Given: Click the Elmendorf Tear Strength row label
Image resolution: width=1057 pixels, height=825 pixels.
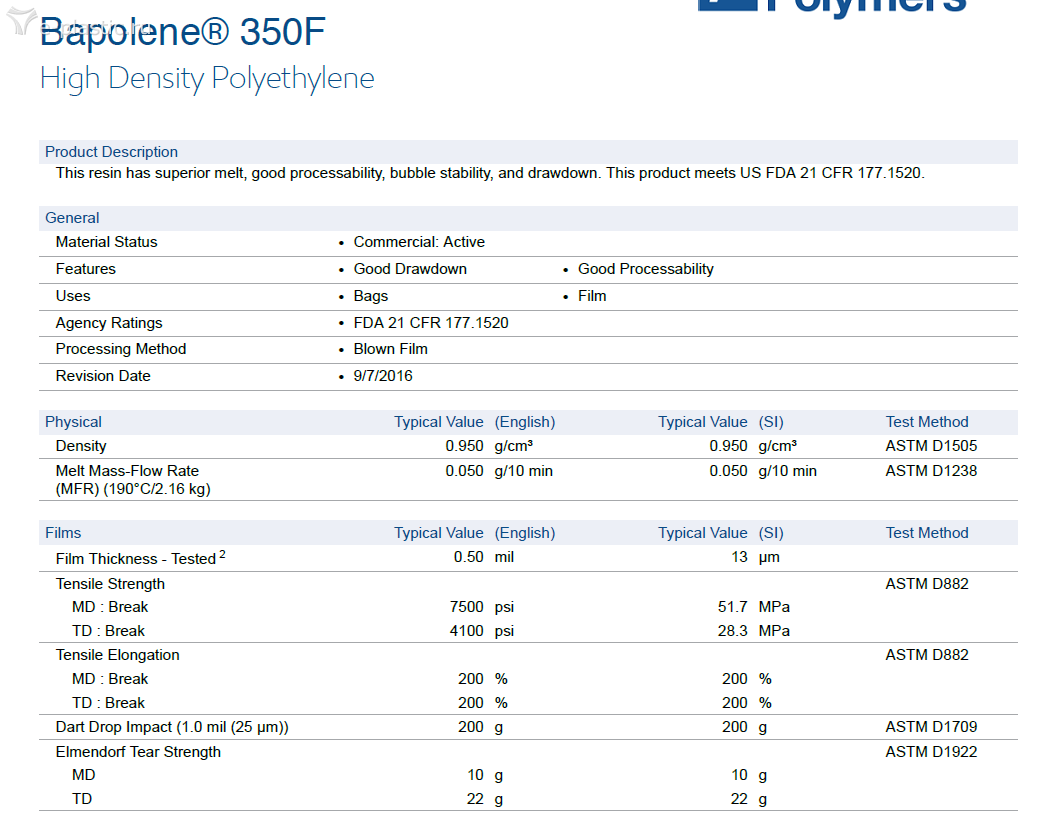Looking at the screenshot, I should pyautogui.click(x=138, y=752).
